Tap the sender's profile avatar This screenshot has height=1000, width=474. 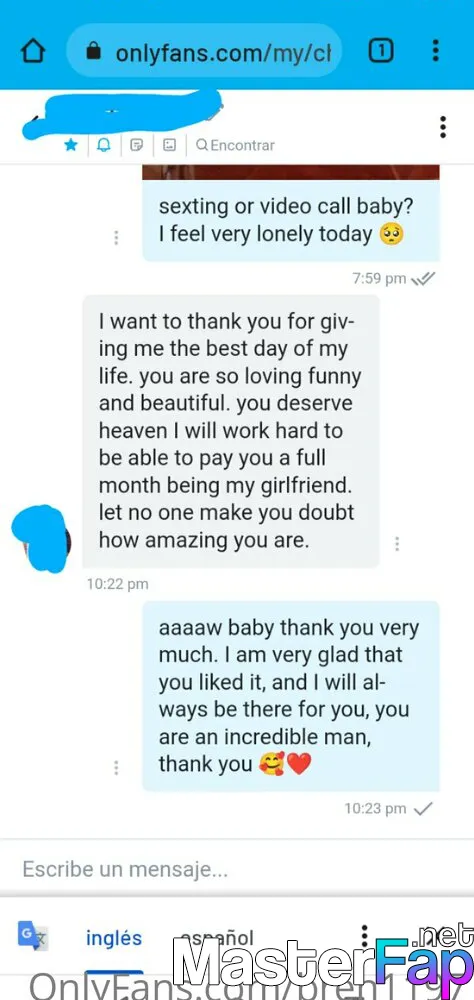click(x=41, y=538)
